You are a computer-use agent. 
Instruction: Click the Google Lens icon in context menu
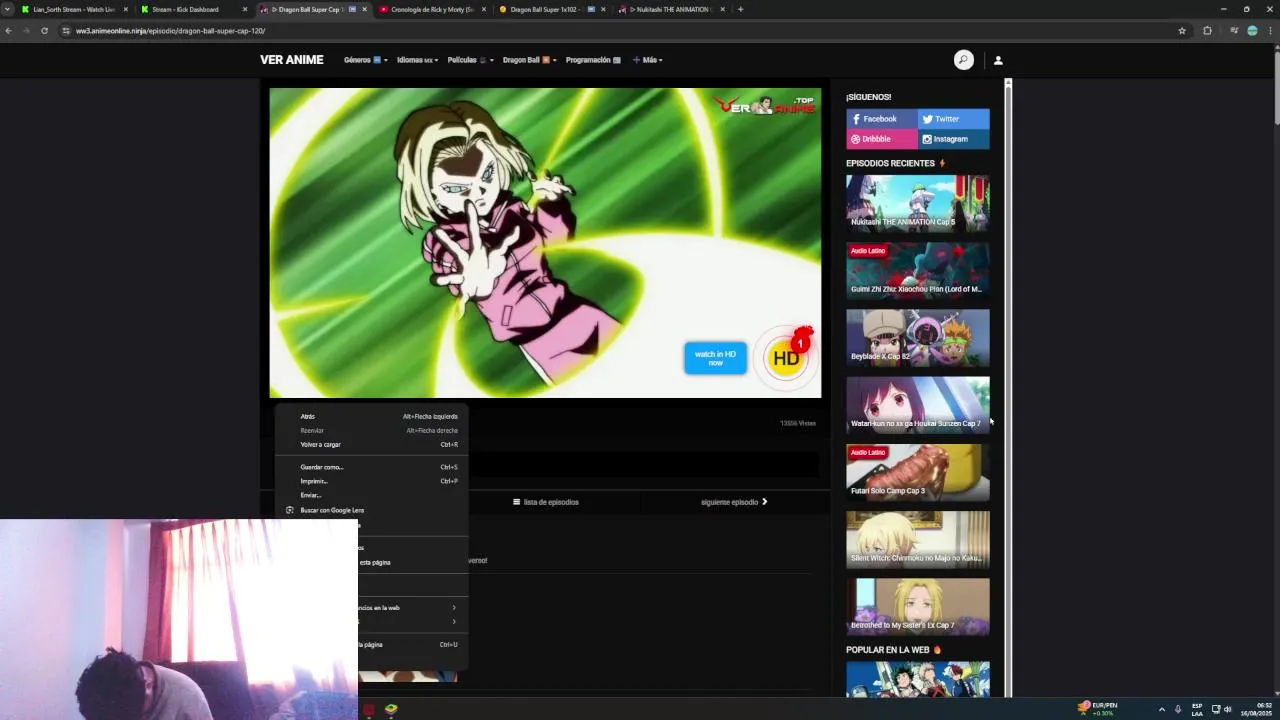[290, 510]
